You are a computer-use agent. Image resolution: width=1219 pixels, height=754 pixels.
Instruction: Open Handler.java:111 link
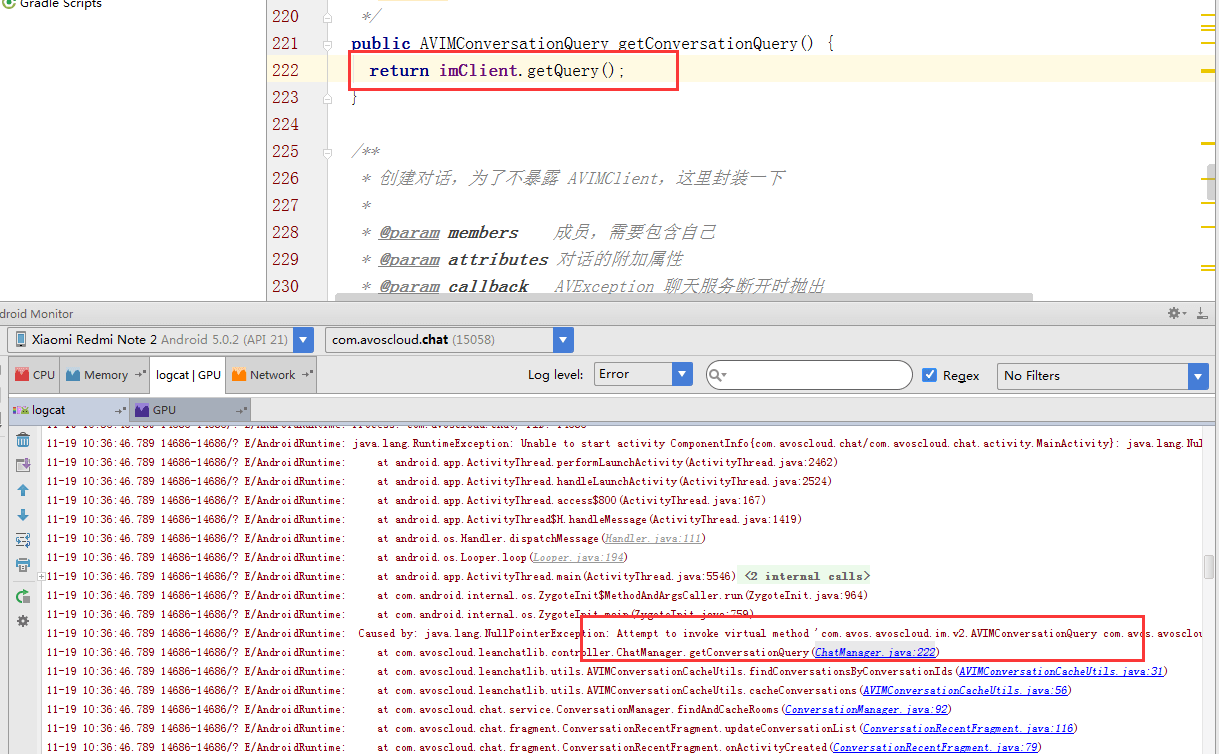coord(653,538)
